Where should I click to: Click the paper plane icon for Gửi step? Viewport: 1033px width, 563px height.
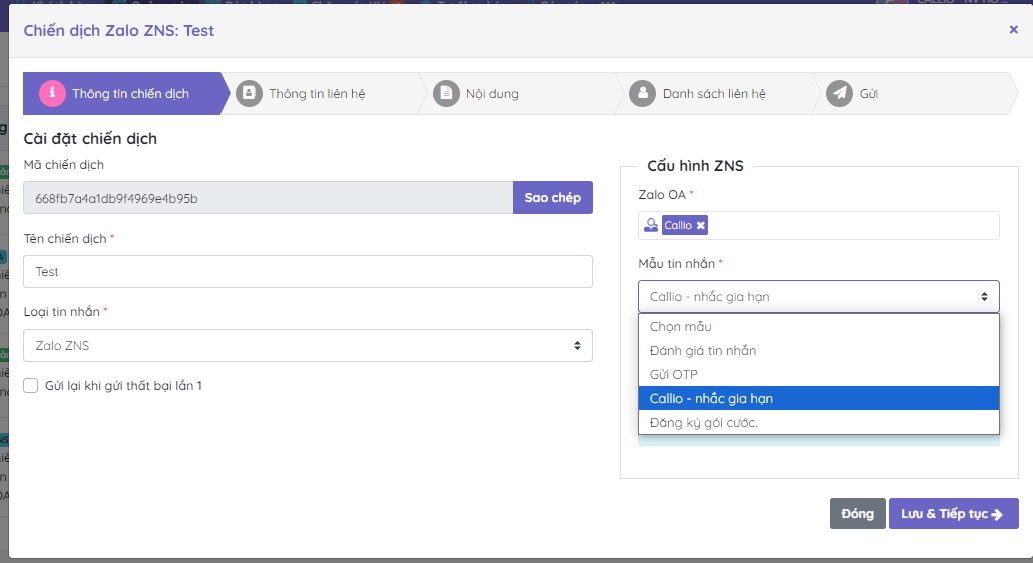839,94
